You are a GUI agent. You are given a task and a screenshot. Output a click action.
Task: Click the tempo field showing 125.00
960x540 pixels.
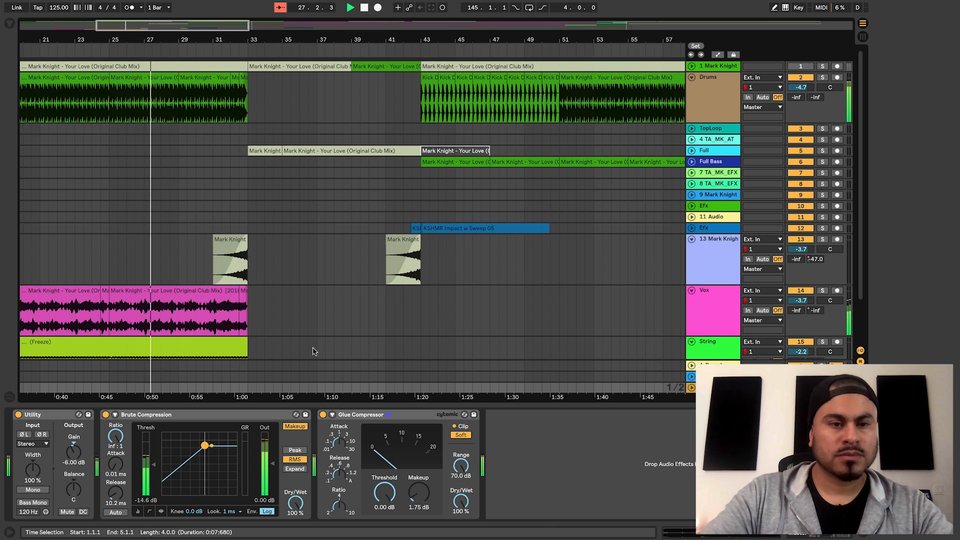(59, 7)
